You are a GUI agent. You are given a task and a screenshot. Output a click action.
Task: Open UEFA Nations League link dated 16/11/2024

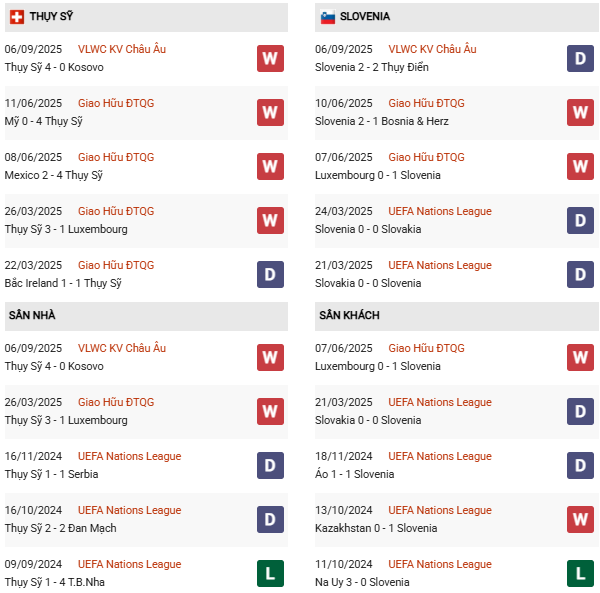coord(129,456)
